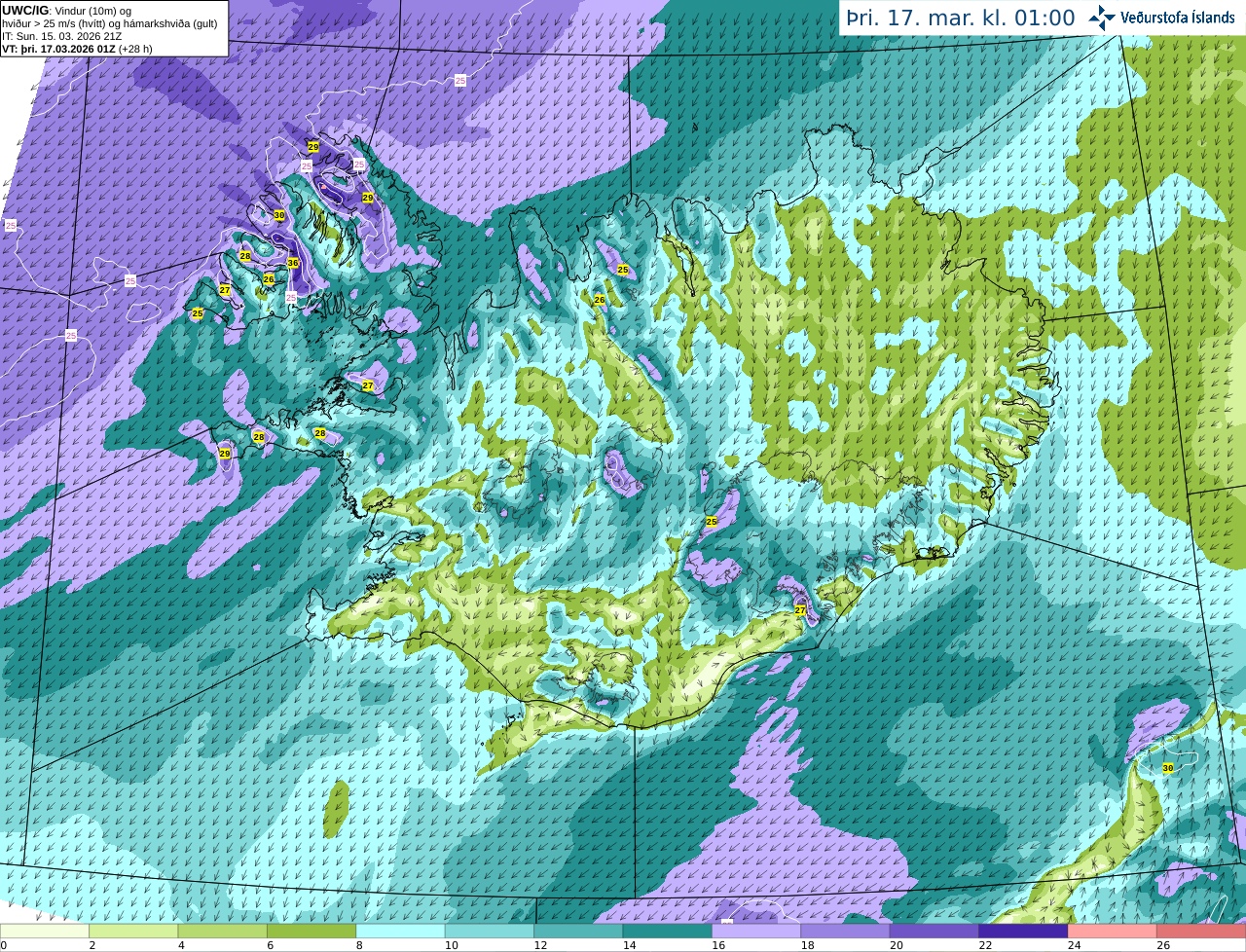Select the 6–8 m/s legend color swatch
Image resolution: width=1246 pixels, height=952 pixels.
click(x=311, y=931)
